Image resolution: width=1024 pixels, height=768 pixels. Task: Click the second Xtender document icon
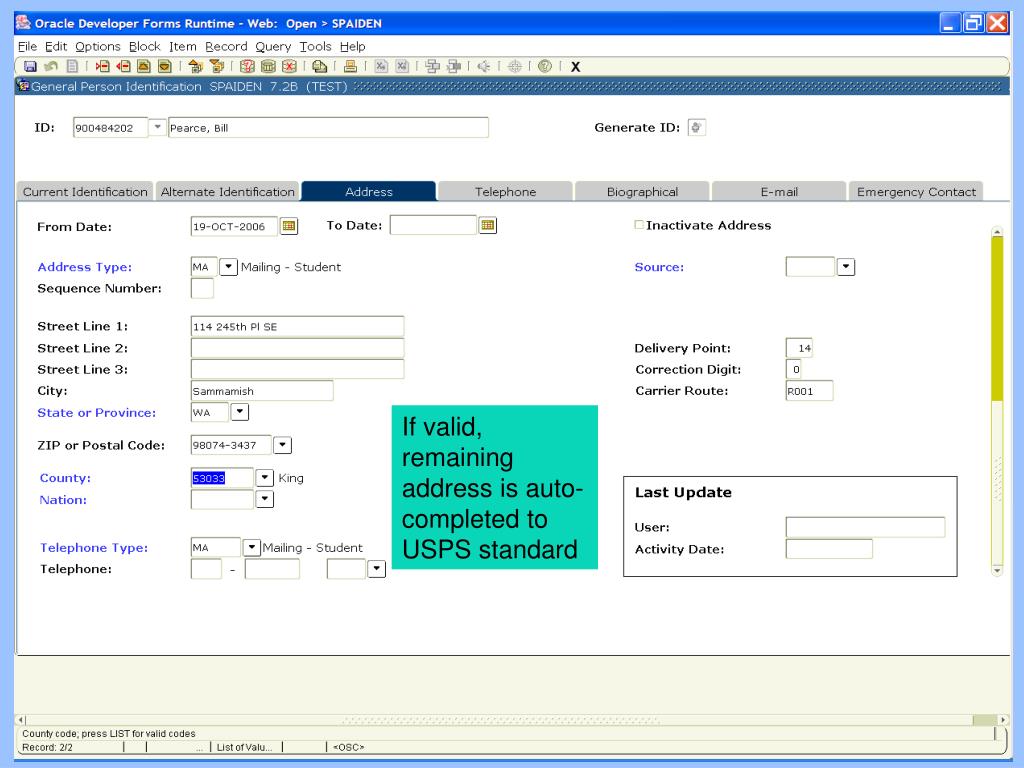coord(402,66)
